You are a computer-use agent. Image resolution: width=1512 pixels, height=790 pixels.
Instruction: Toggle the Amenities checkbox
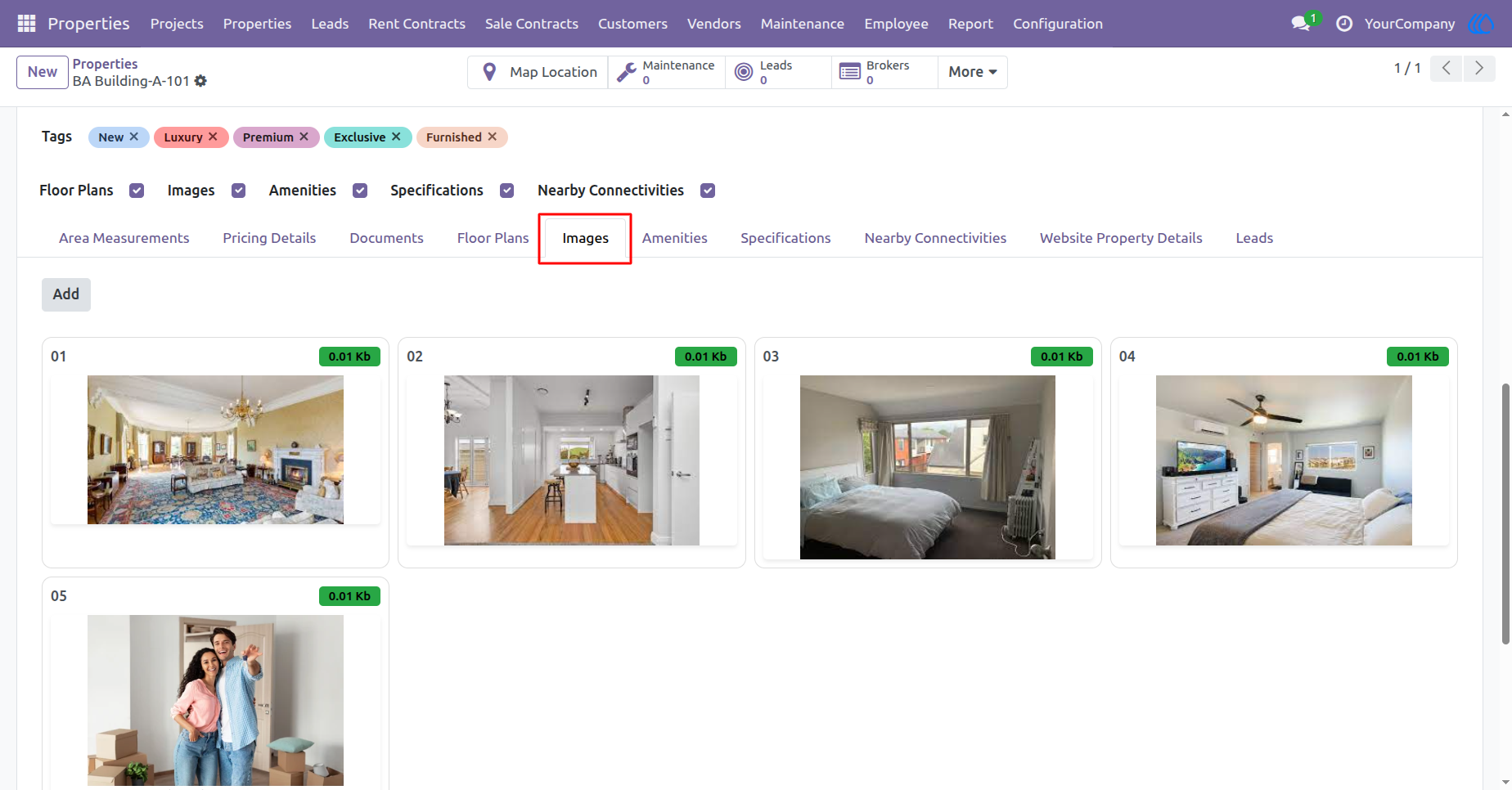coord(360,191)
